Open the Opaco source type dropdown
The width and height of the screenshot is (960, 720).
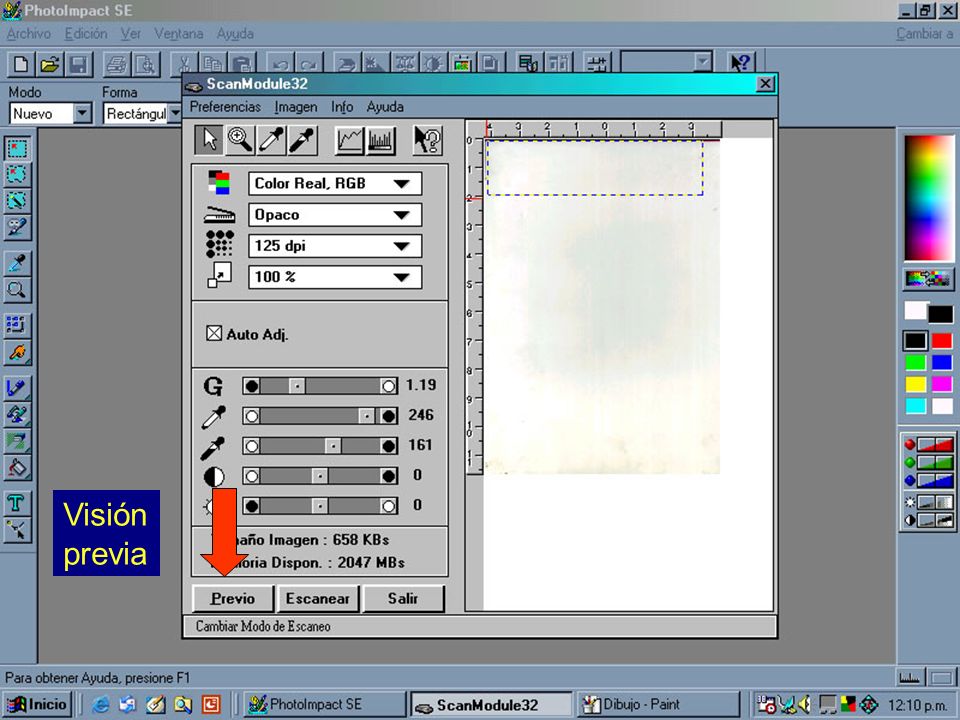[x=335, y=215]
